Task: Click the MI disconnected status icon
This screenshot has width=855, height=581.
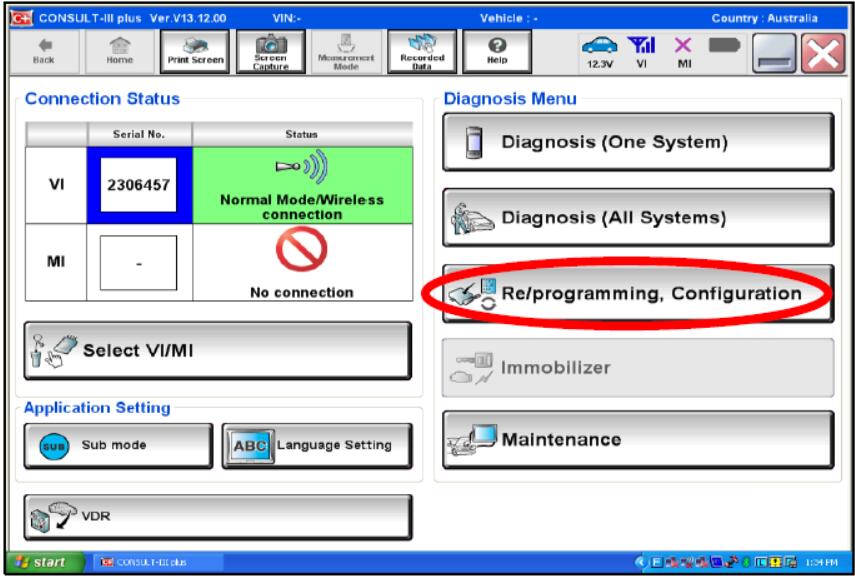Action: 683,52
